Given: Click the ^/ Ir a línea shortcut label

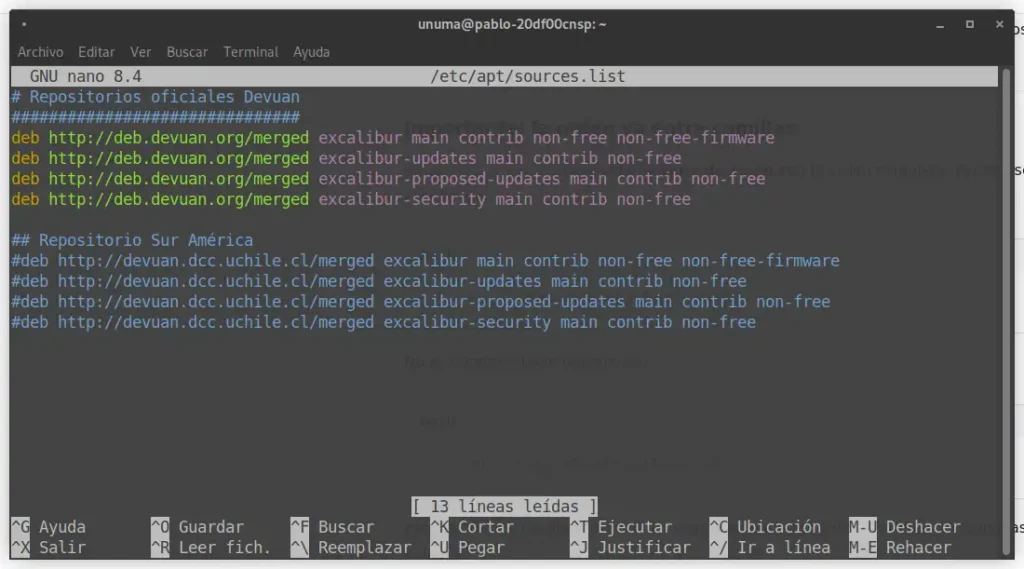Looking at the screenshot, I should tap(770, 547).
